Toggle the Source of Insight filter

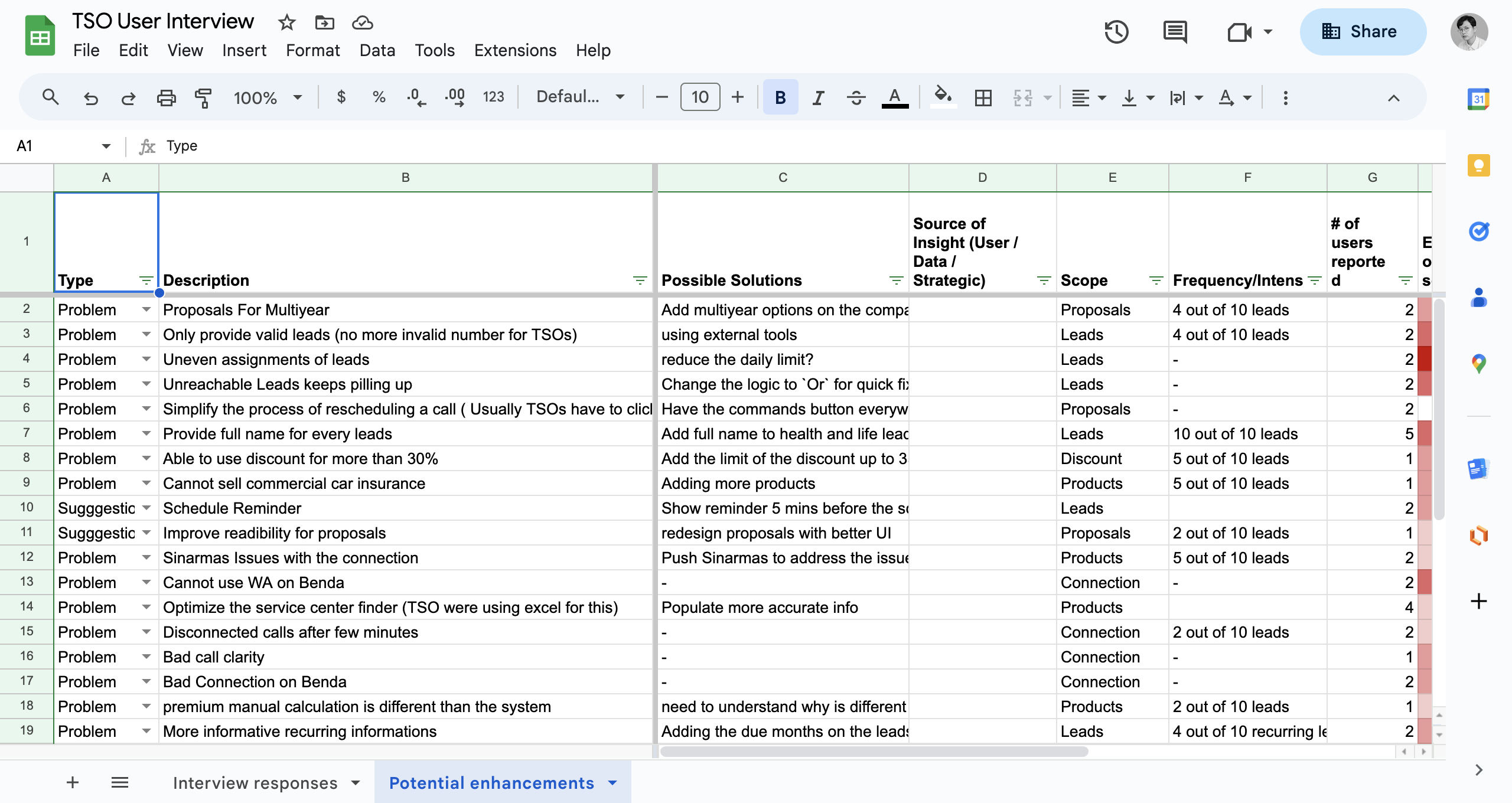tap(1044, 280)
